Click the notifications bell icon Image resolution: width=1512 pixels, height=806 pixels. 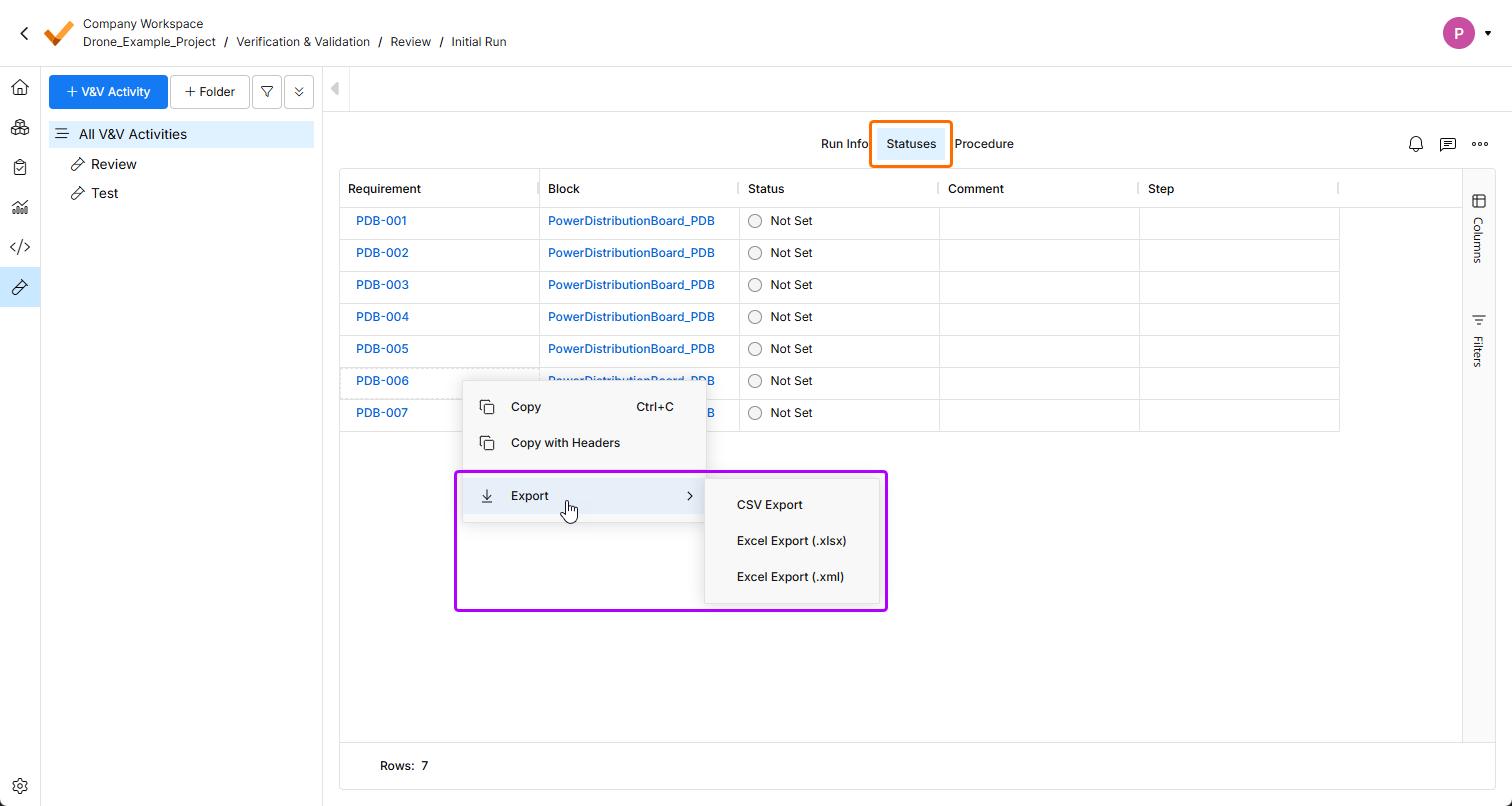pyautogui.click(x=1416, y=144)
